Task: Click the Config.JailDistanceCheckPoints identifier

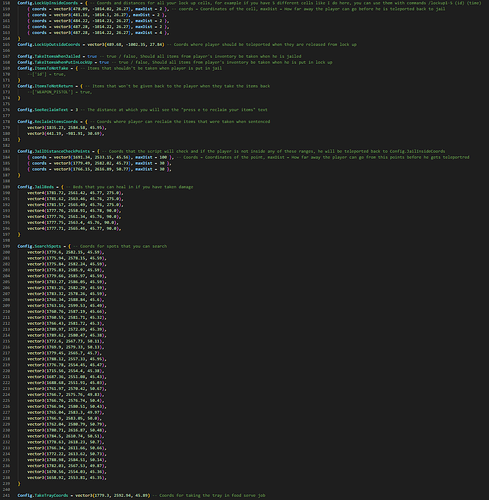Action: pos(53,151)
